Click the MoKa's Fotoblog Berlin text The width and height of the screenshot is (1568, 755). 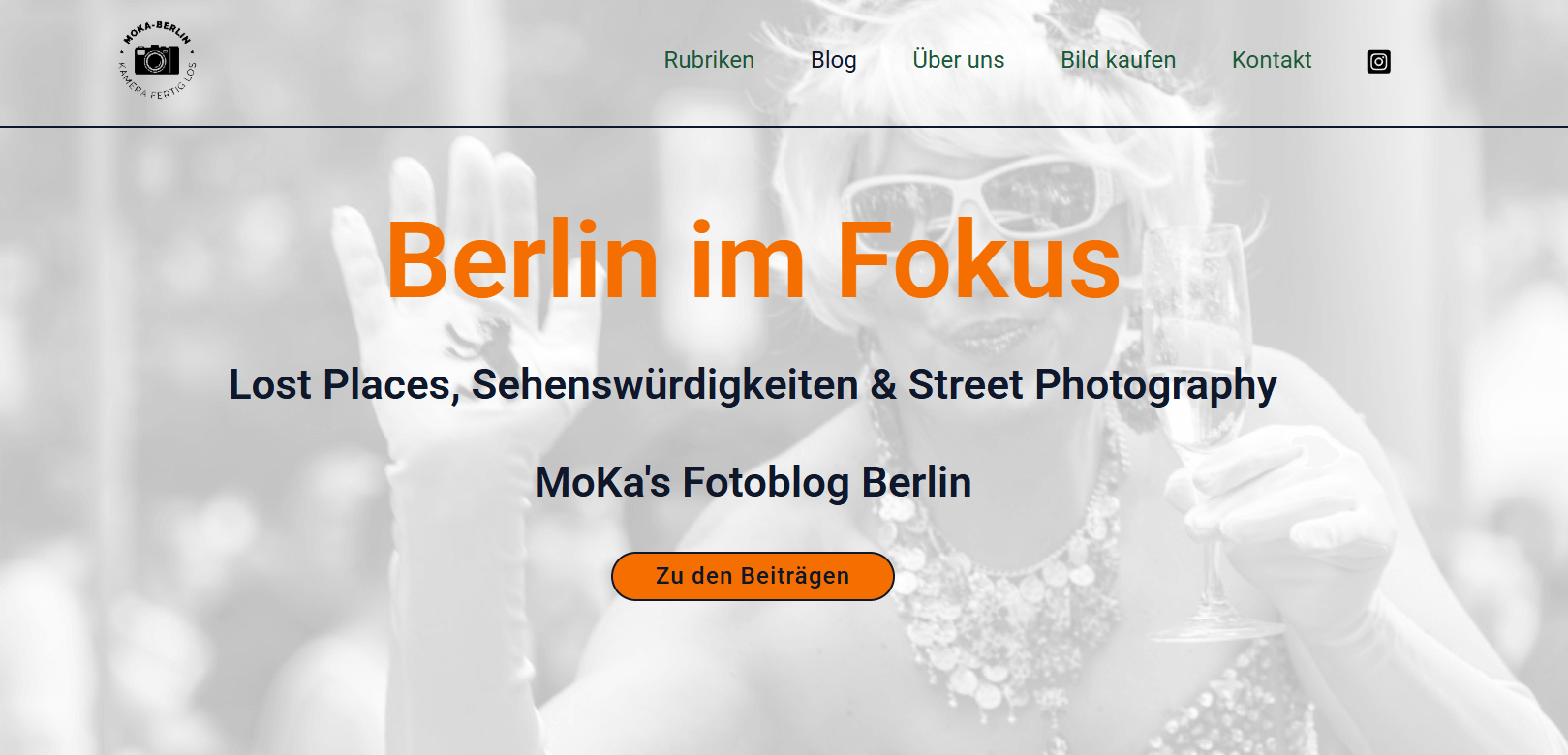point(753,482)
